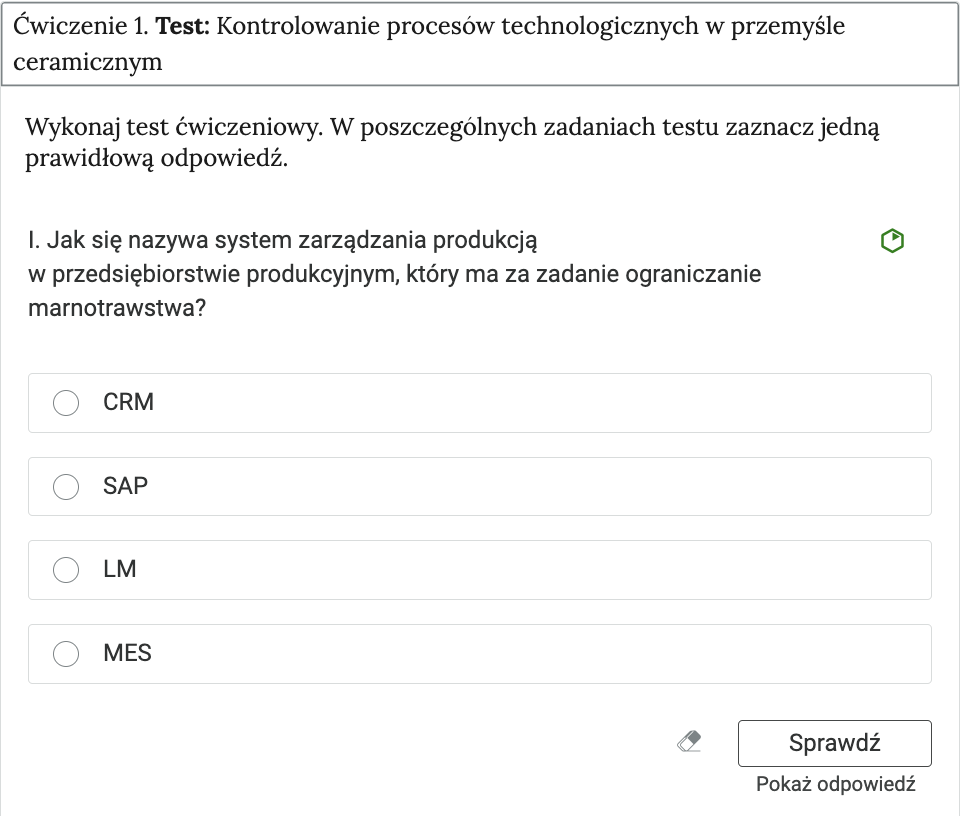Select the MES radio button
Screen dimensions: 960x816
[66, 654]
